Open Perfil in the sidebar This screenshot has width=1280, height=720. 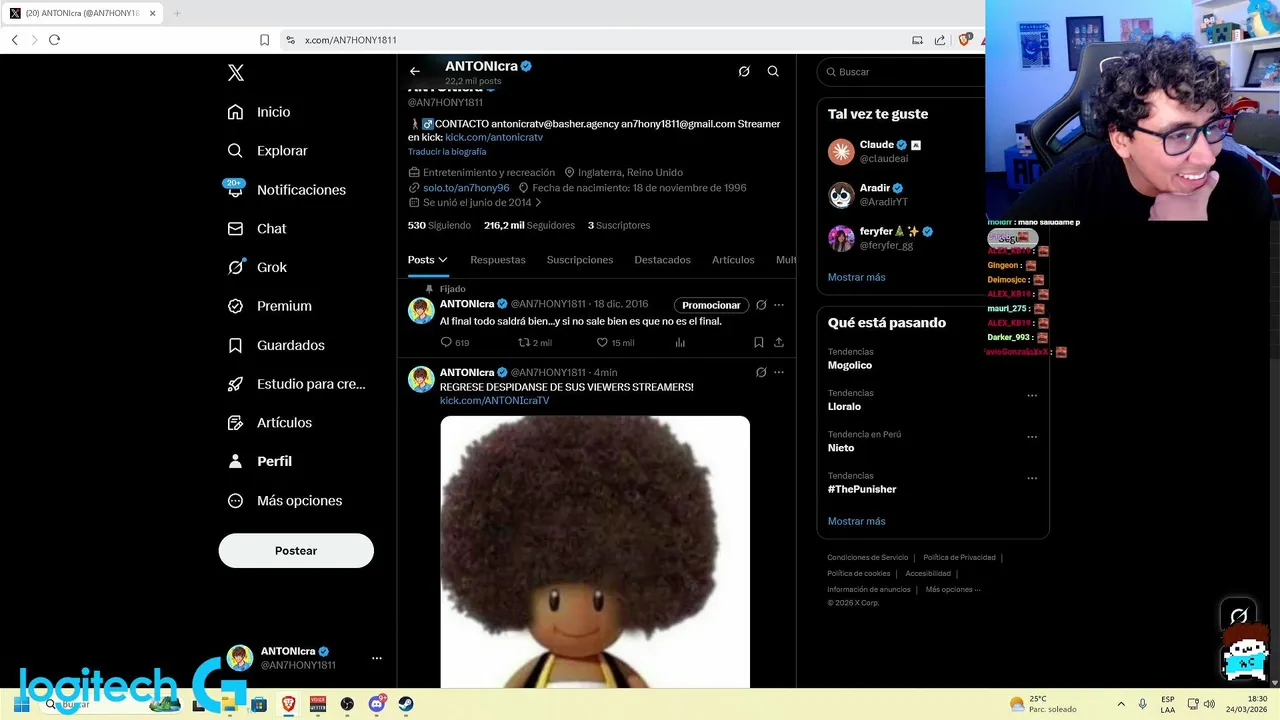[259, 462]
